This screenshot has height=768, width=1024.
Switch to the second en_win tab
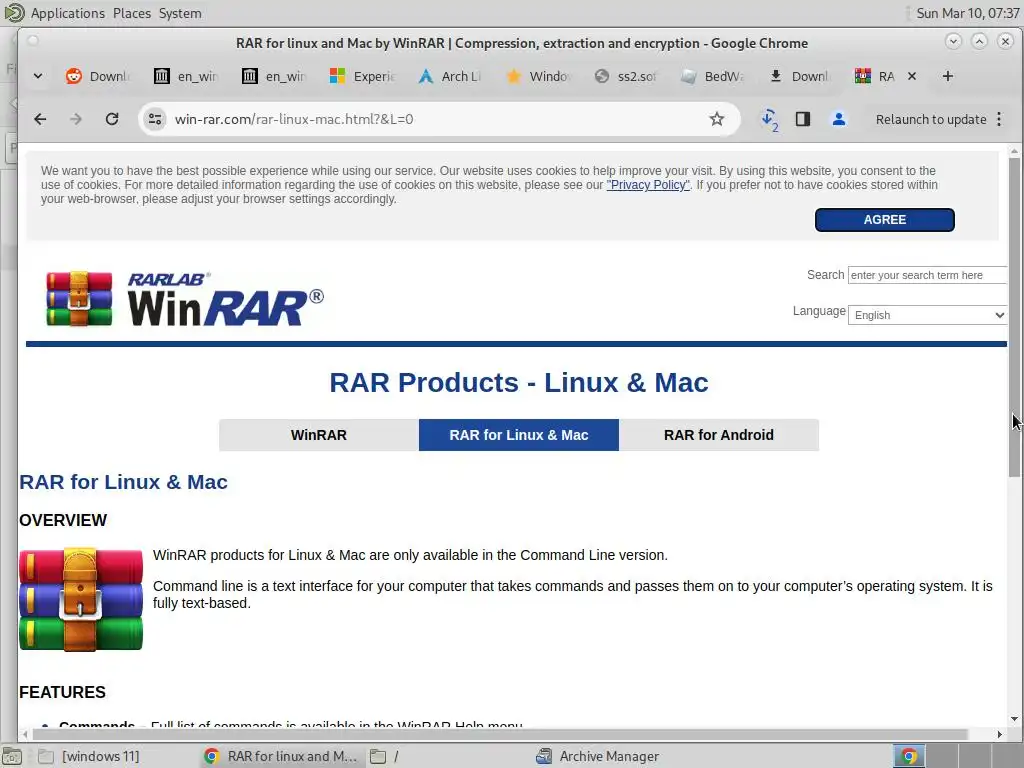tap(275, 76)
